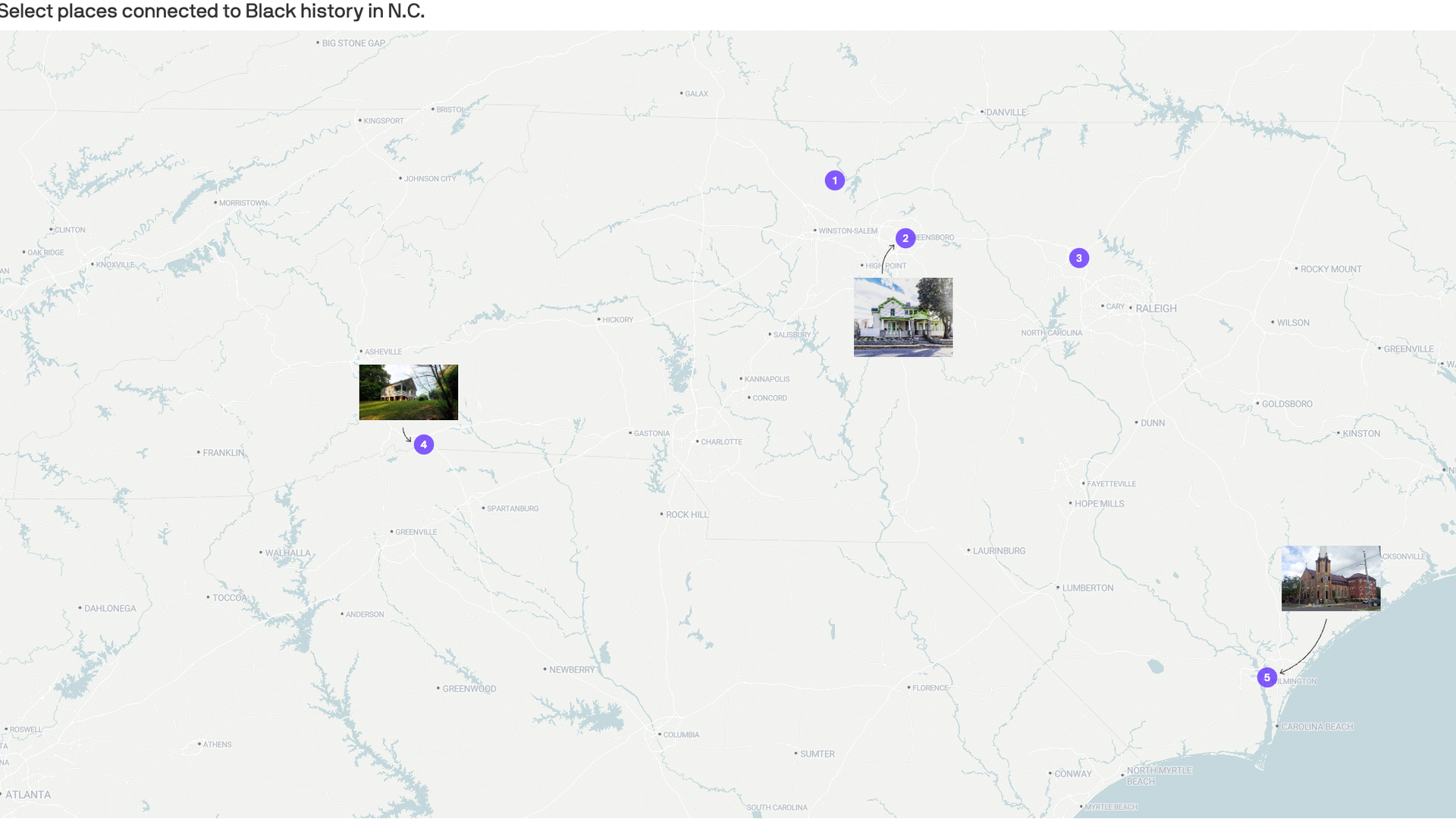Click the ATLANTA city label
The height and width of the screenshot is (819, 1456).
(x=28, y=795)
